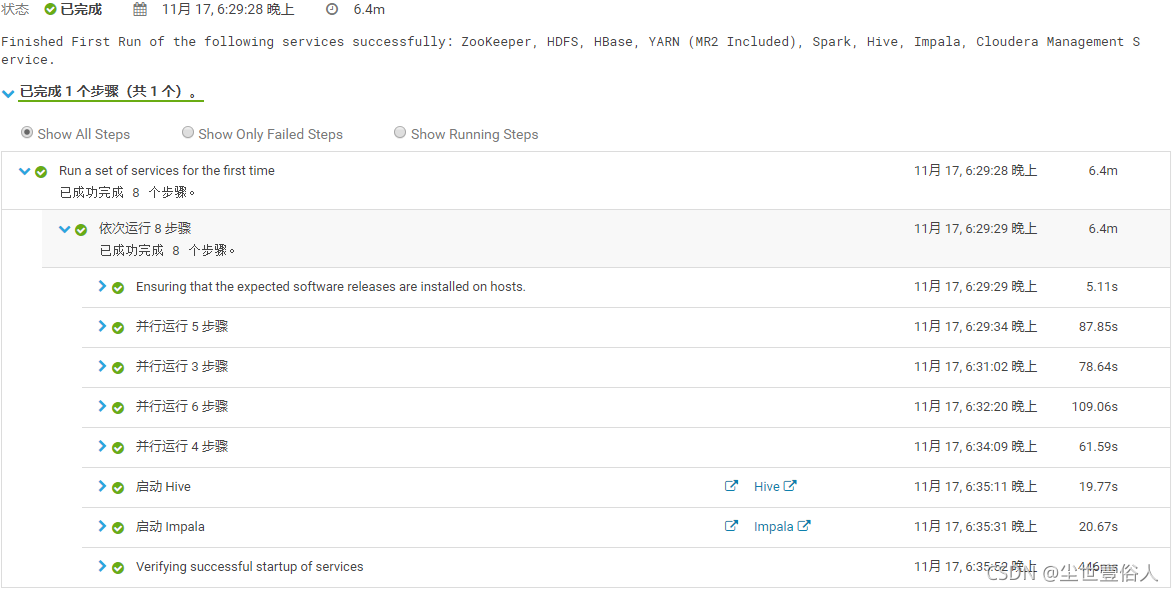Click the external link icon left of Hive
The height and width of the screenshot is (591, 1174).
click(x=732, y=485)
